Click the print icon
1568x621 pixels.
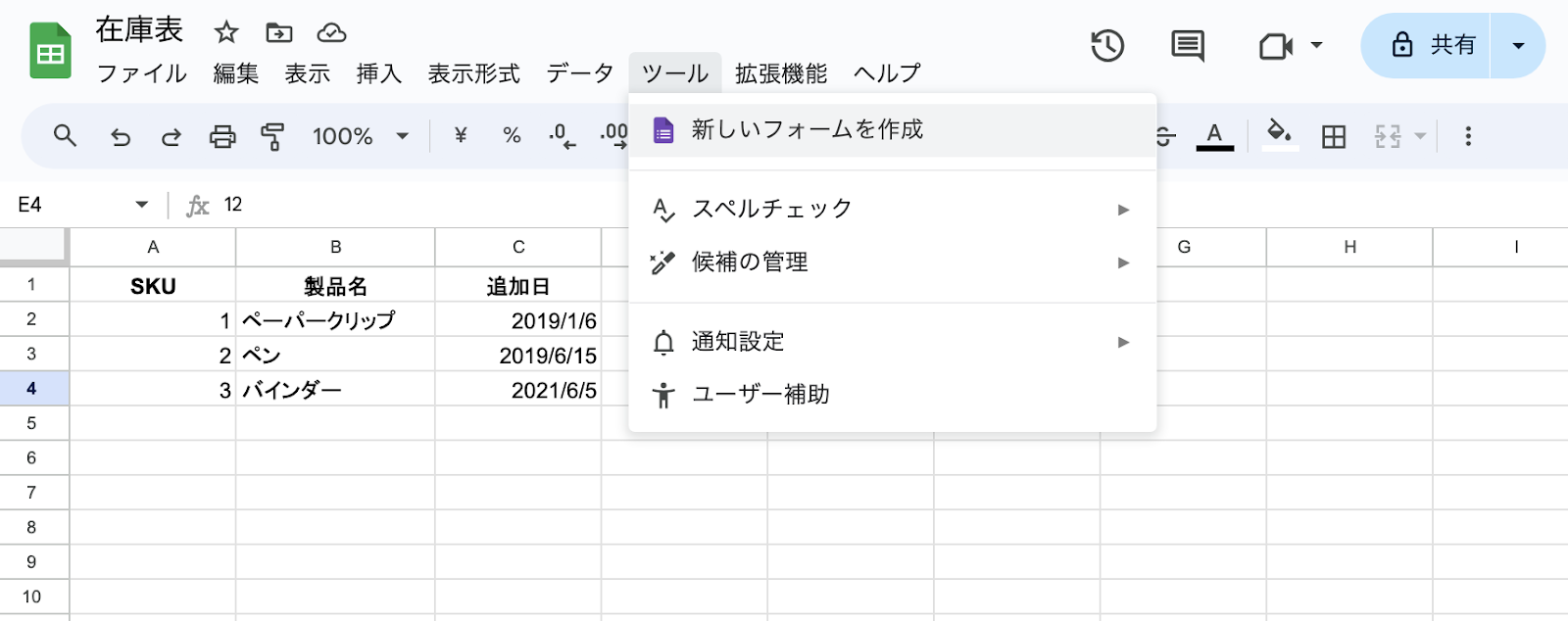tap(222, 136)
